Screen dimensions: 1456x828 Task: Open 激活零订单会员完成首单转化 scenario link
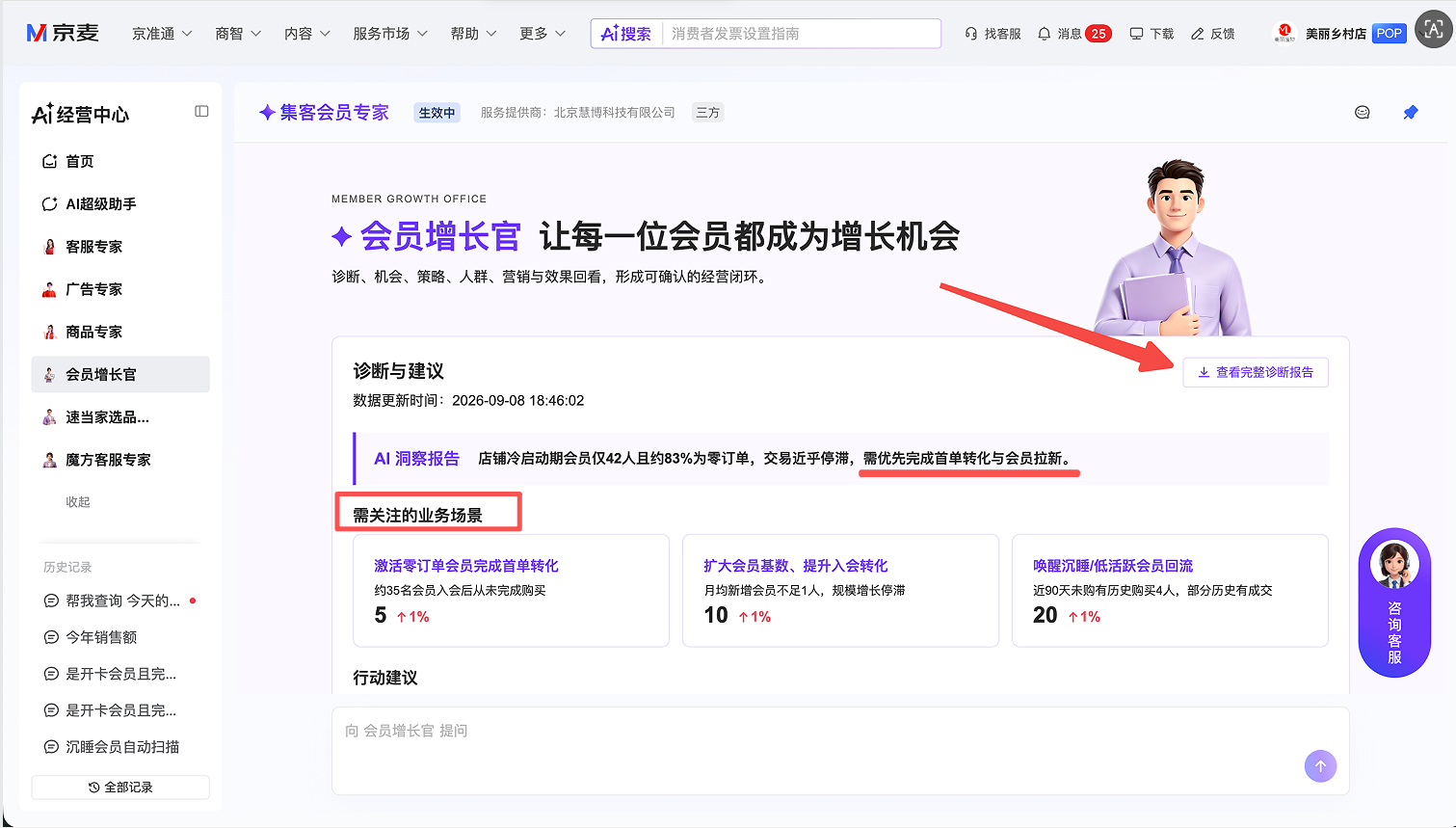466,566
